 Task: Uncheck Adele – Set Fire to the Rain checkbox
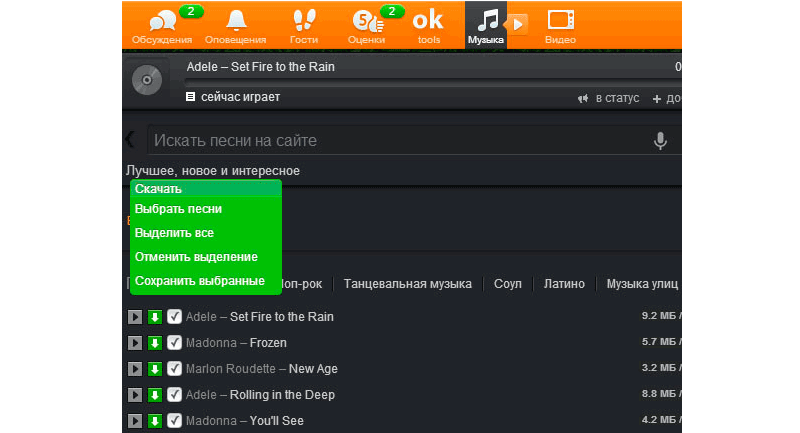[x=174, y=317]
